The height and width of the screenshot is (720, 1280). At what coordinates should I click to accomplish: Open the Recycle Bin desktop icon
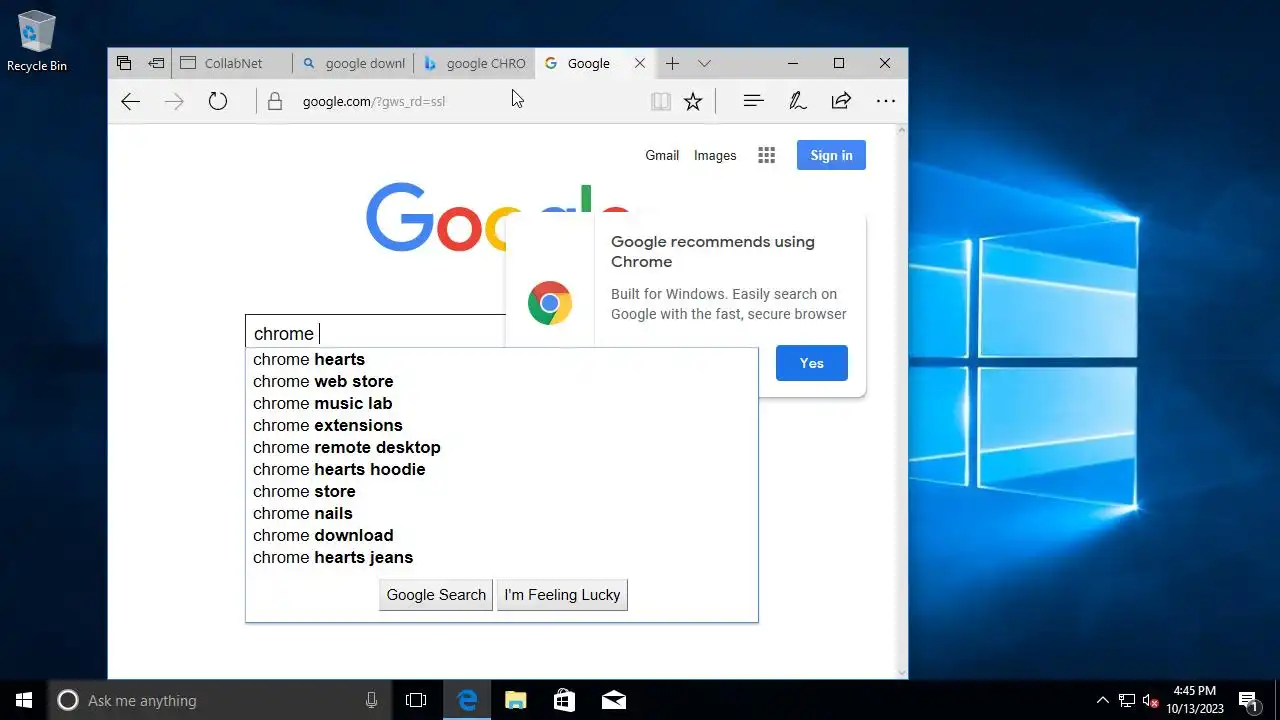37,41
